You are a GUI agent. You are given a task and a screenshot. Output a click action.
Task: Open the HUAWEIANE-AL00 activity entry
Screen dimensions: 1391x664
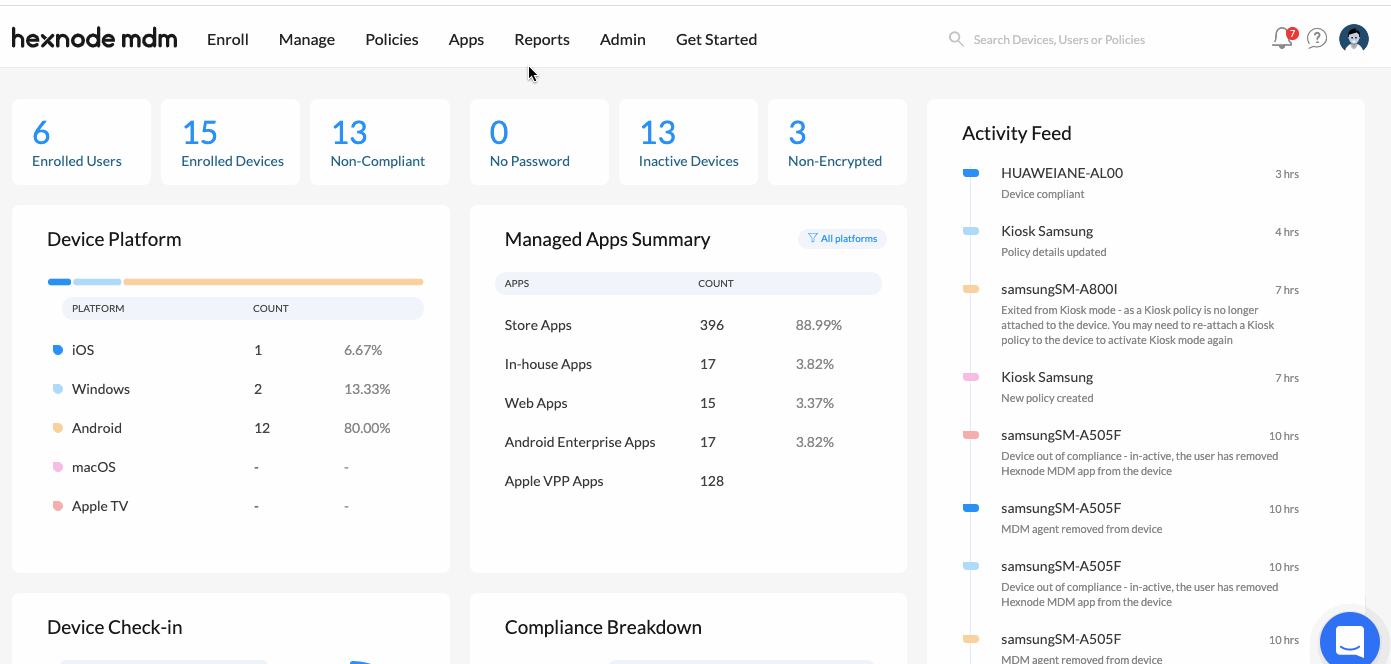pyautogui.click(x=1131, y=183)
